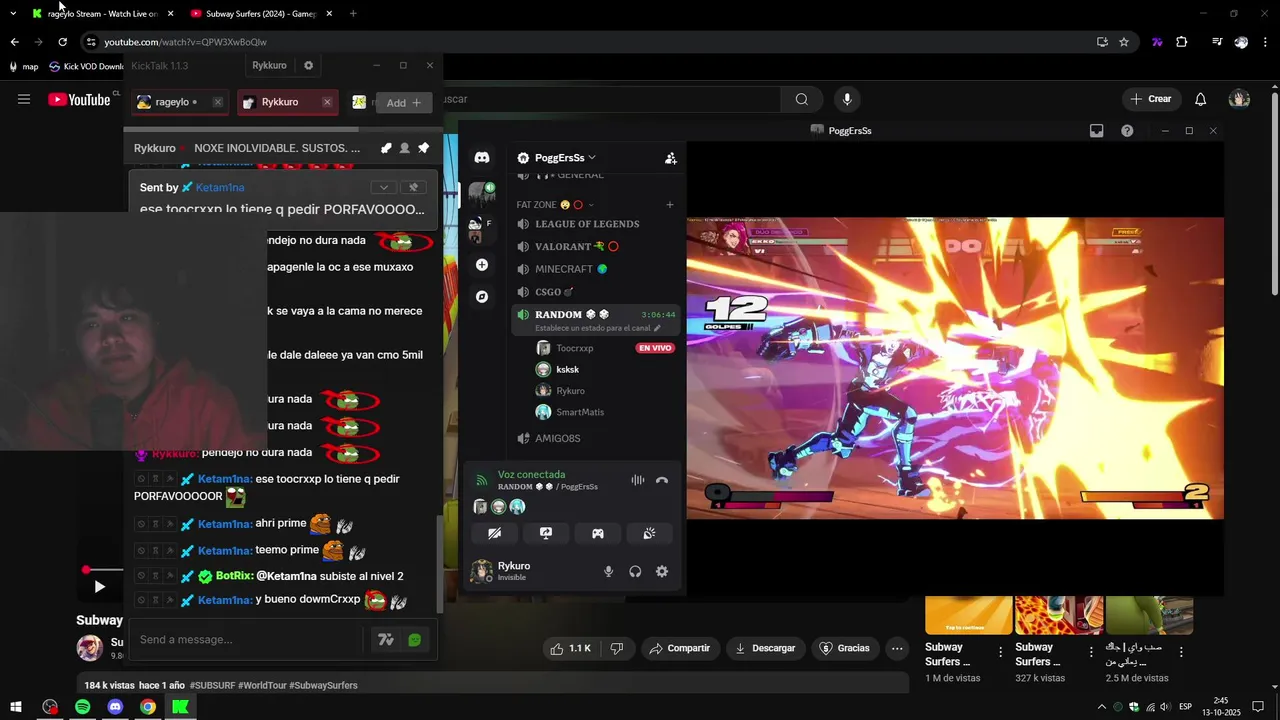Click the pin icon in Rykkuro chat header
This screenshot has height=720, width=1280.
pyautogui.click(x=423, y=148)
